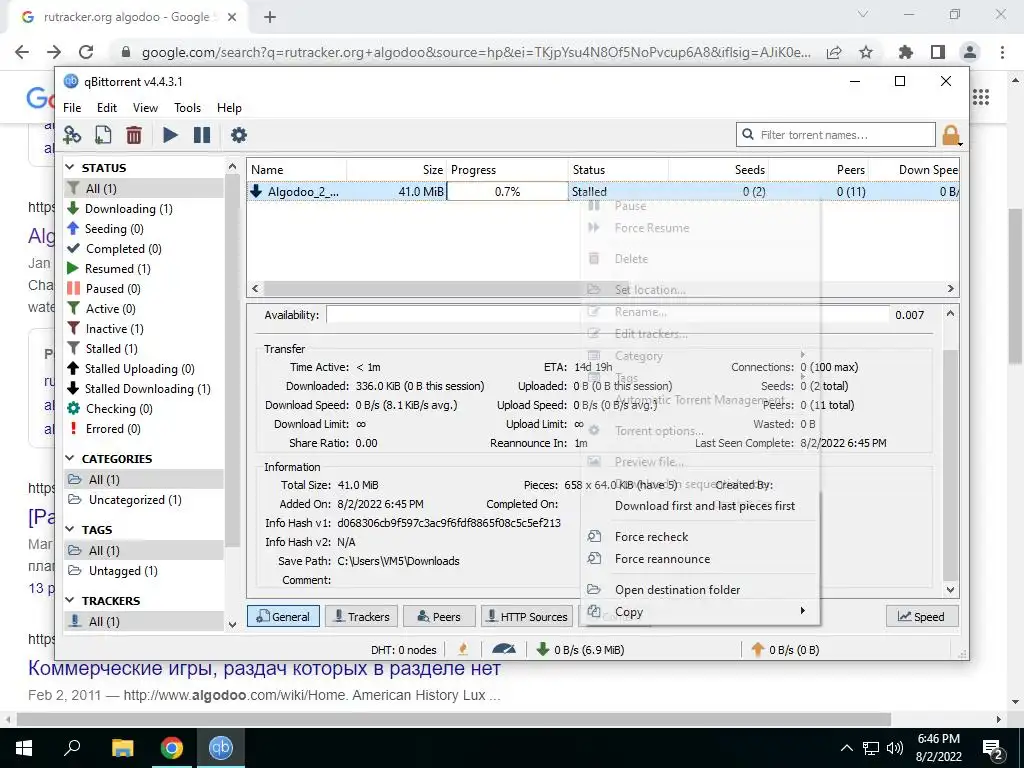
Task: Switch to the Trackers tab
Action: pyautogui.click(x=362, y=616)
